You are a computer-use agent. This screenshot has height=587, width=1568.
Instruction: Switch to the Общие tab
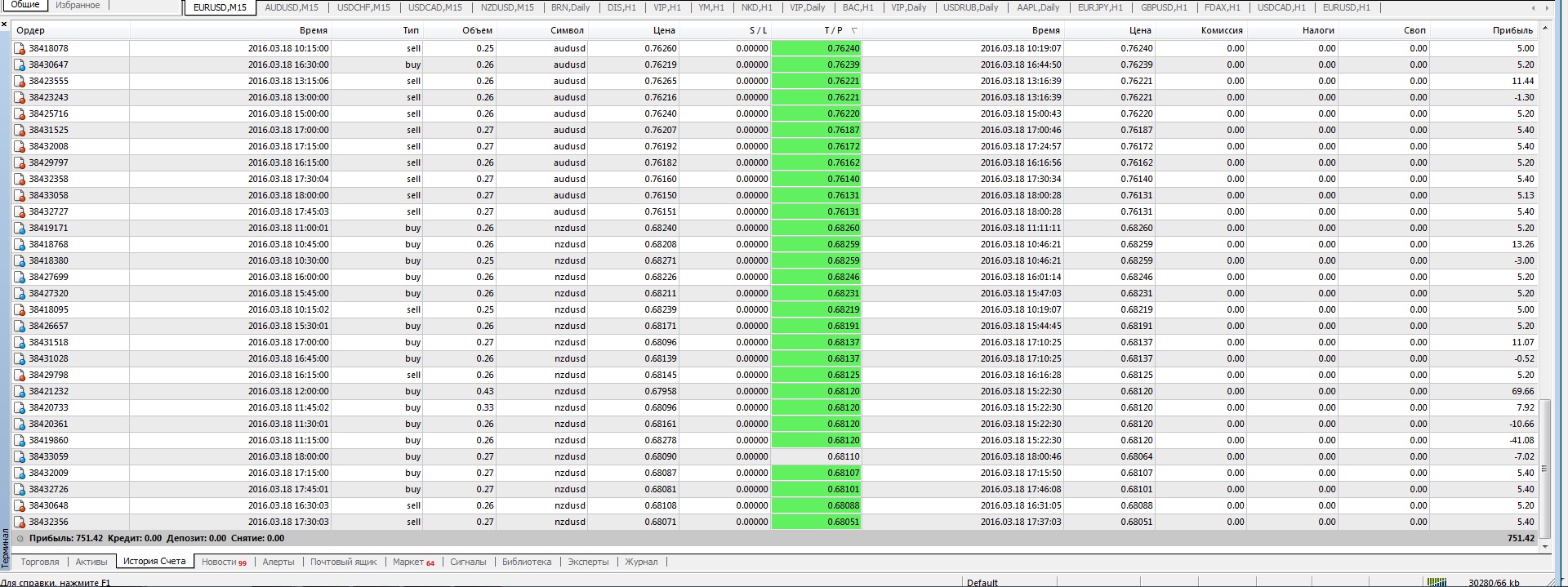24,5
